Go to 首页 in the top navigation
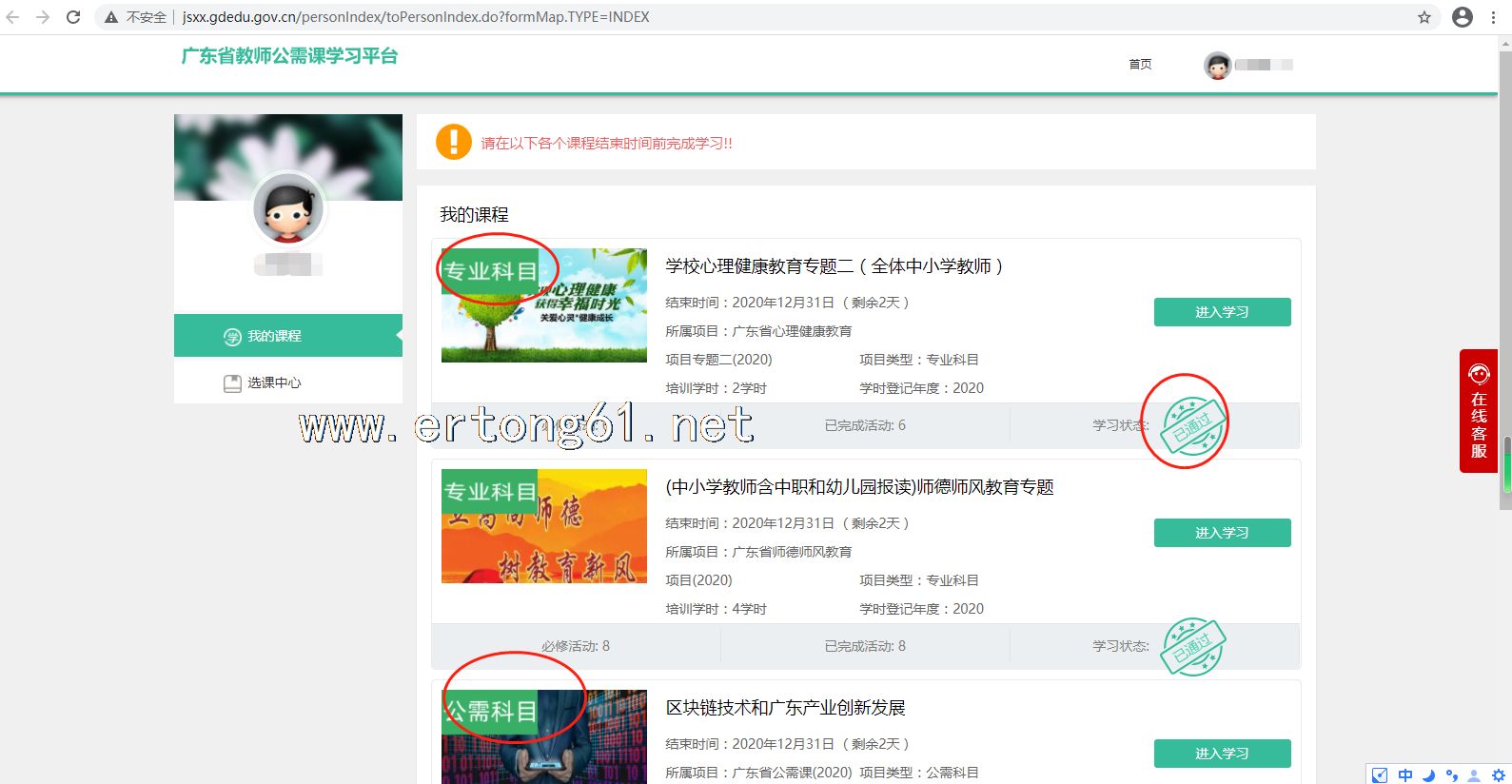Viewport: 1512px width, 784px height. click(x=1140, y=65)
